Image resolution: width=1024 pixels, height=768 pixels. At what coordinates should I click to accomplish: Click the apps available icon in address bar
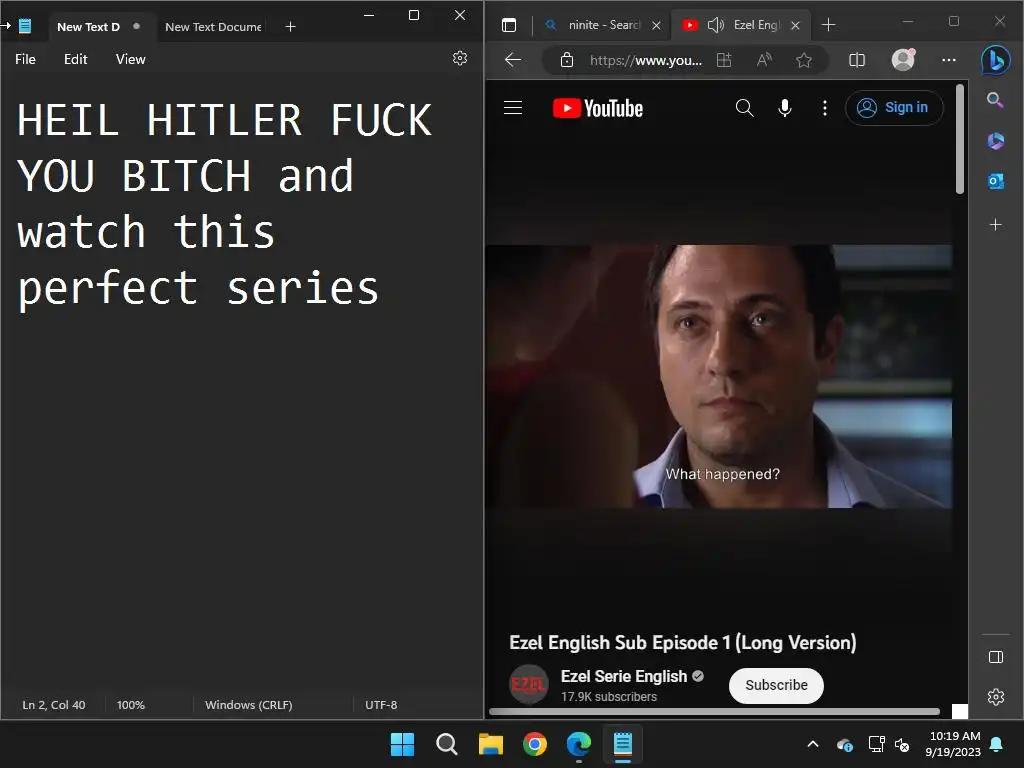724,60
